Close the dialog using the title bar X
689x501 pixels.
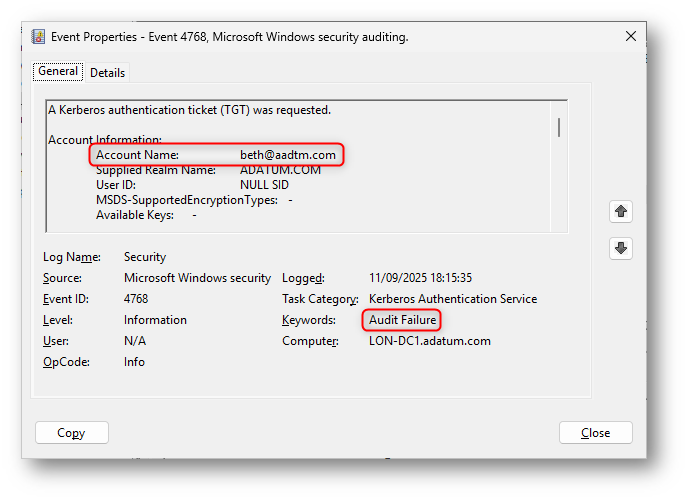[x=630, y=36]
